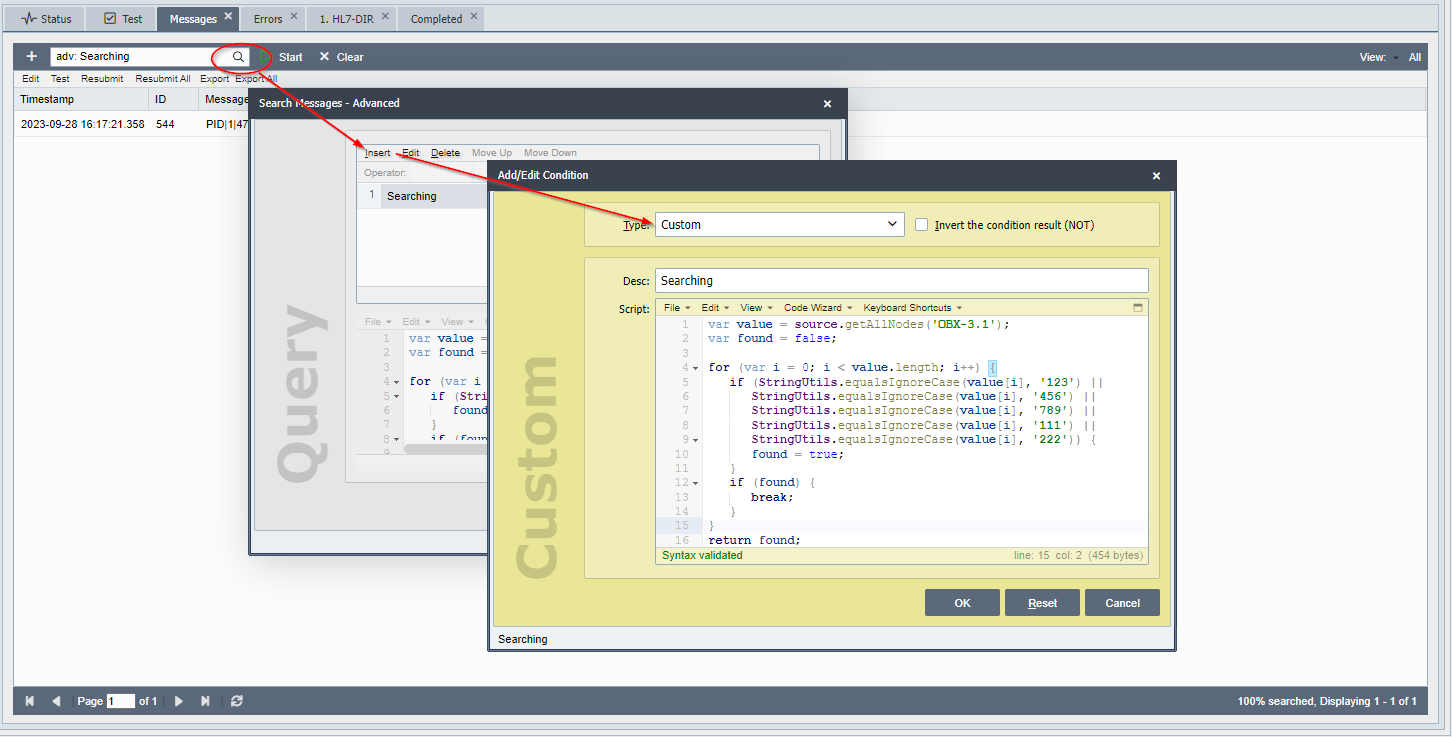Toggle Invert the condition result checkbox
The width and height of the screenshot is (1452, 737).
point(922,225)
